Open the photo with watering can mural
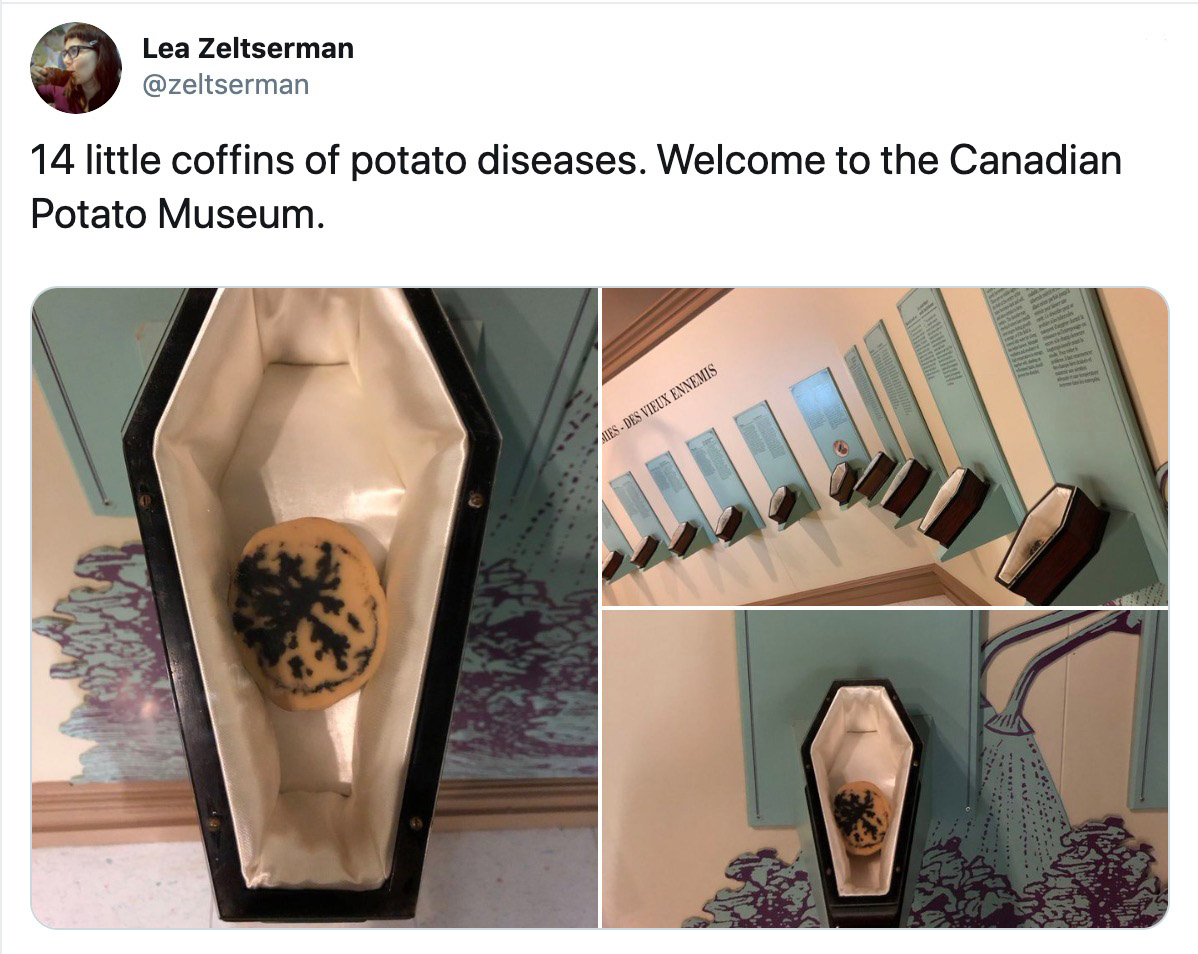Image resolution: width=1198 pixels, height=954 pixels. pos(885,769)
